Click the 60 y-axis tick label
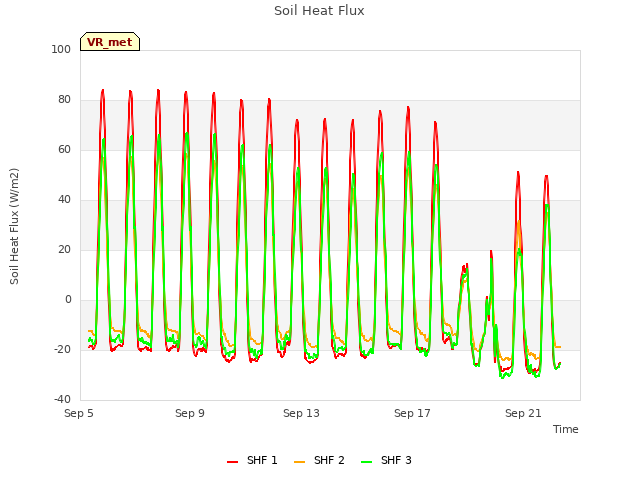 click(64, 149)
